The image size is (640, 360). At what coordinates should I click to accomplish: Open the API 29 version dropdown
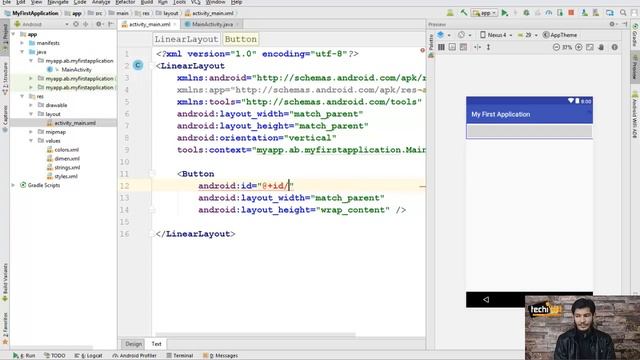tap(527, 35)
